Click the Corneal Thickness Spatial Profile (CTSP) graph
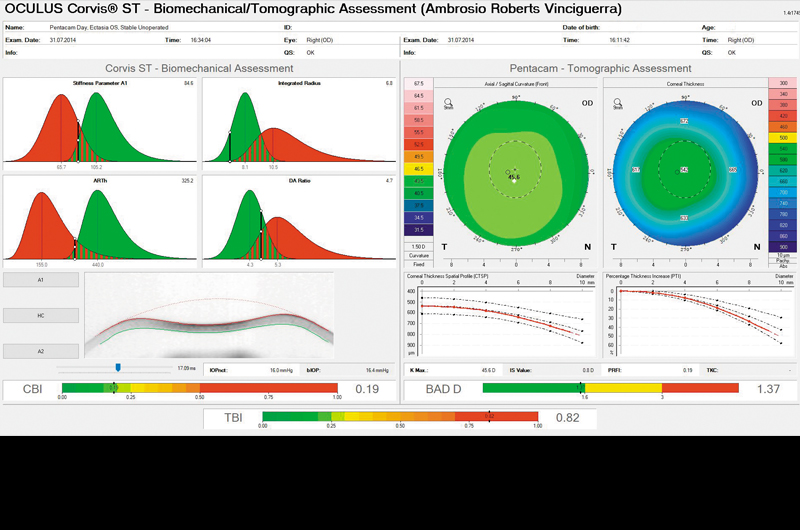 500,315
